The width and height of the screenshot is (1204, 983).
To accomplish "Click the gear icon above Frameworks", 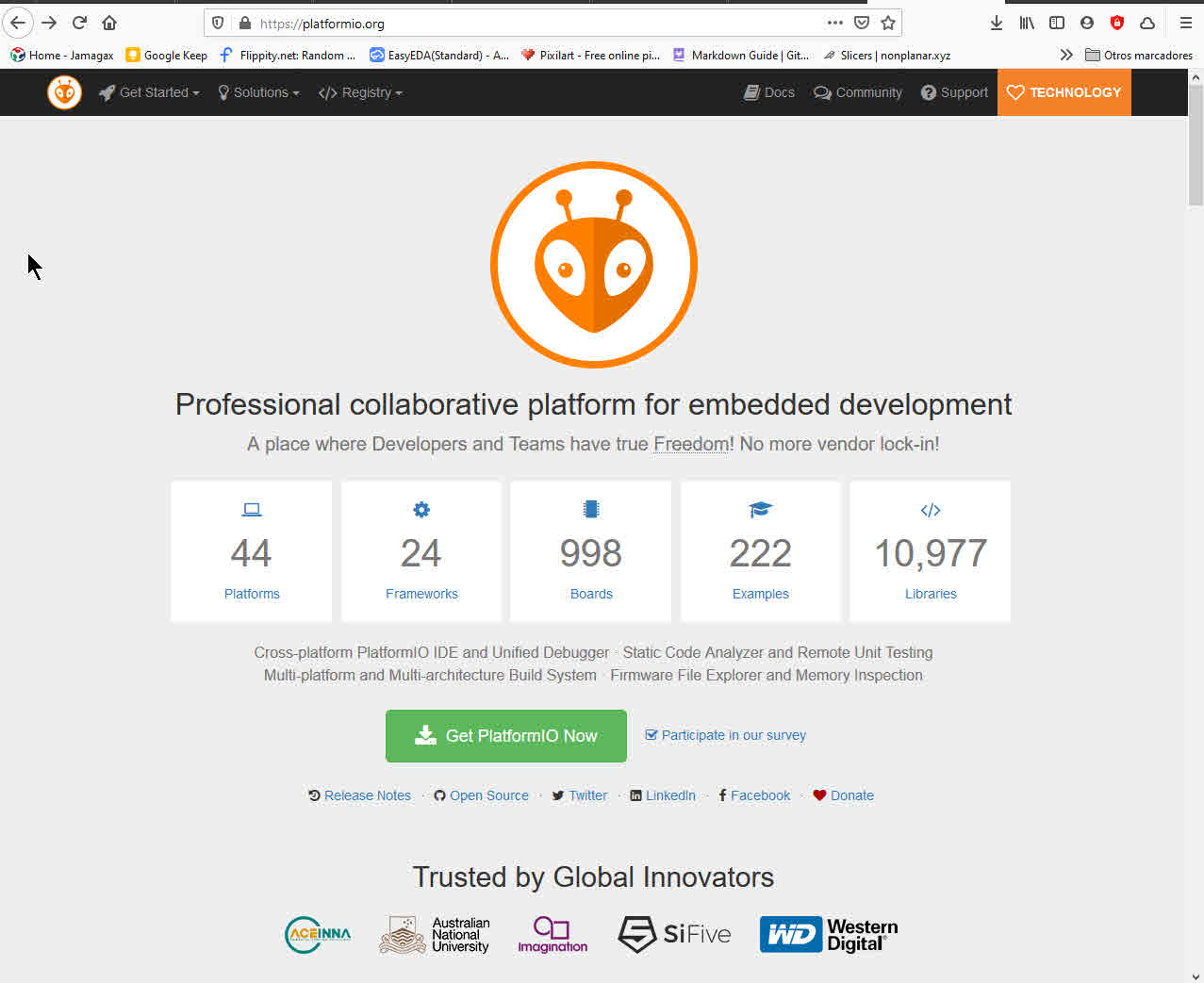I will coord(421,510).
